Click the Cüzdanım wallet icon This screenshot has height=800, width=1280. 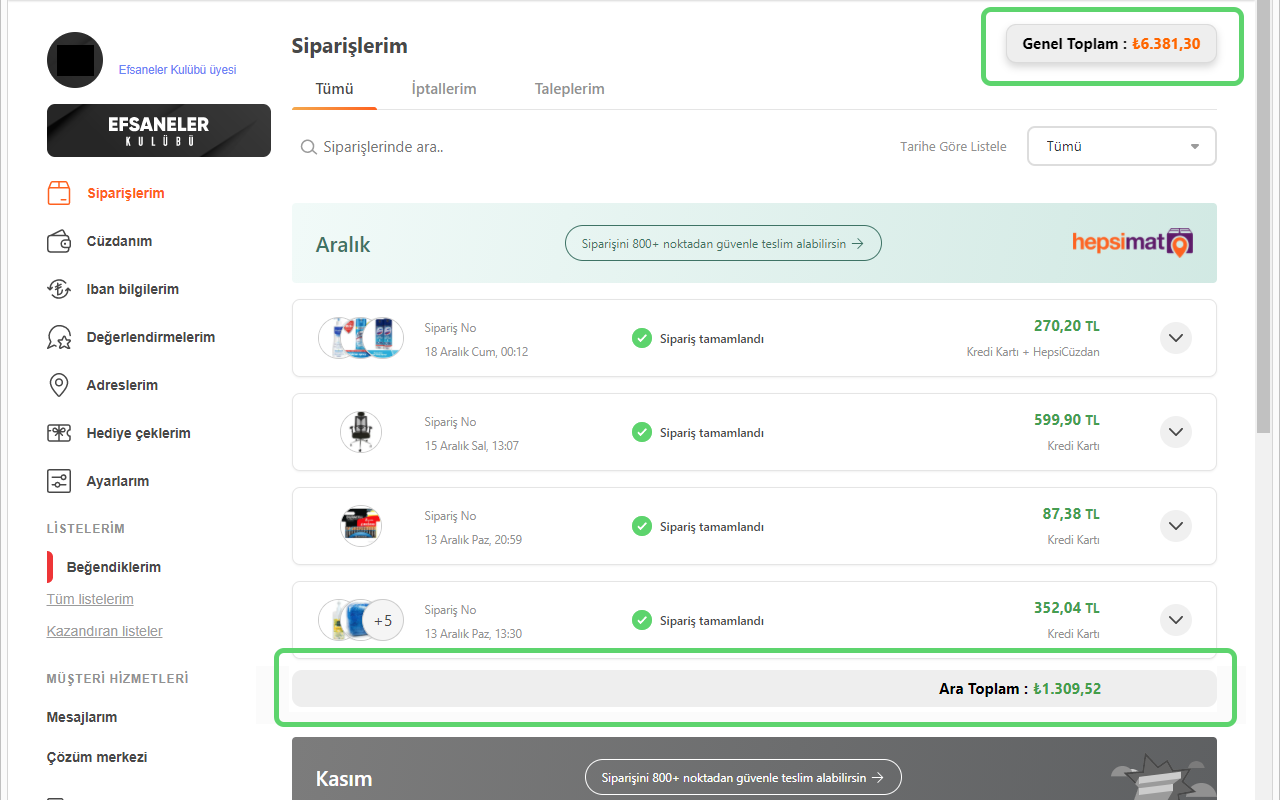pos(59,240)
